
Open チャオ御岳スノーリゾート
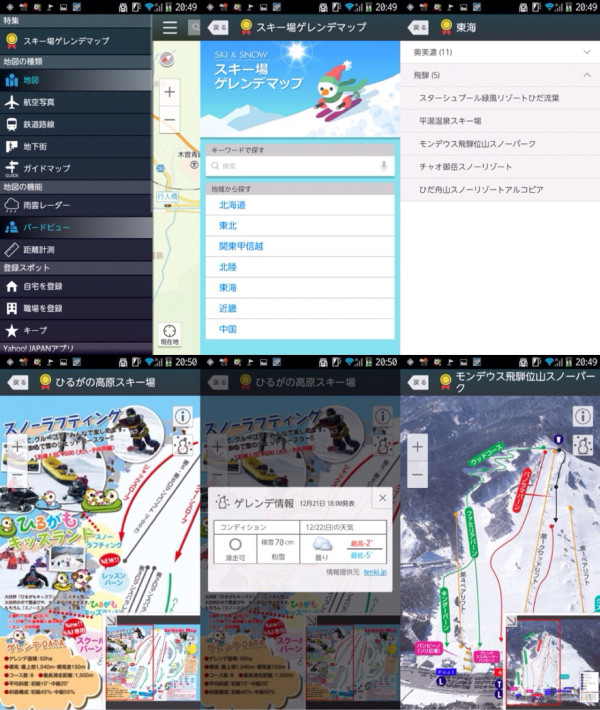(500, 167)
